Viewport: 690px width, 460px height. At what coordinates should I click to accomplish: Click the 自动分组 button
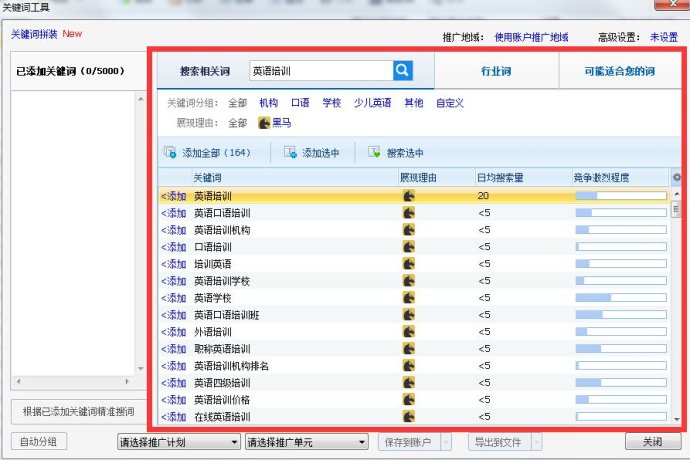pos(39,442)
